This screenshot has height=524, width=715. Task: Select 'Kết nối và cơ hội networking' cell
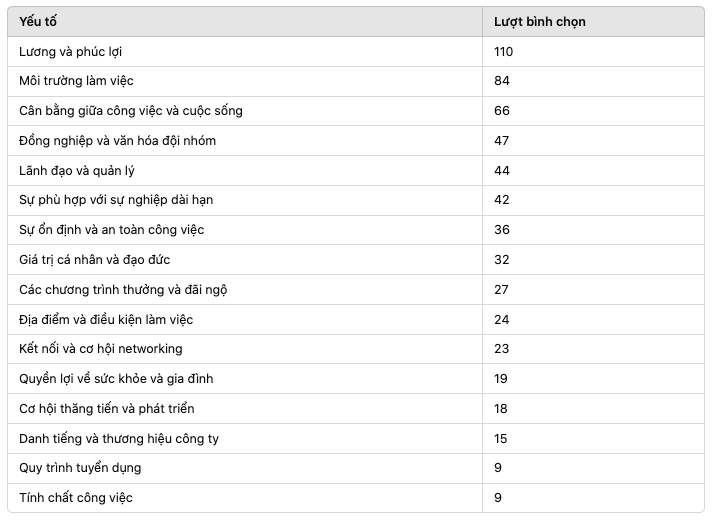245,349
